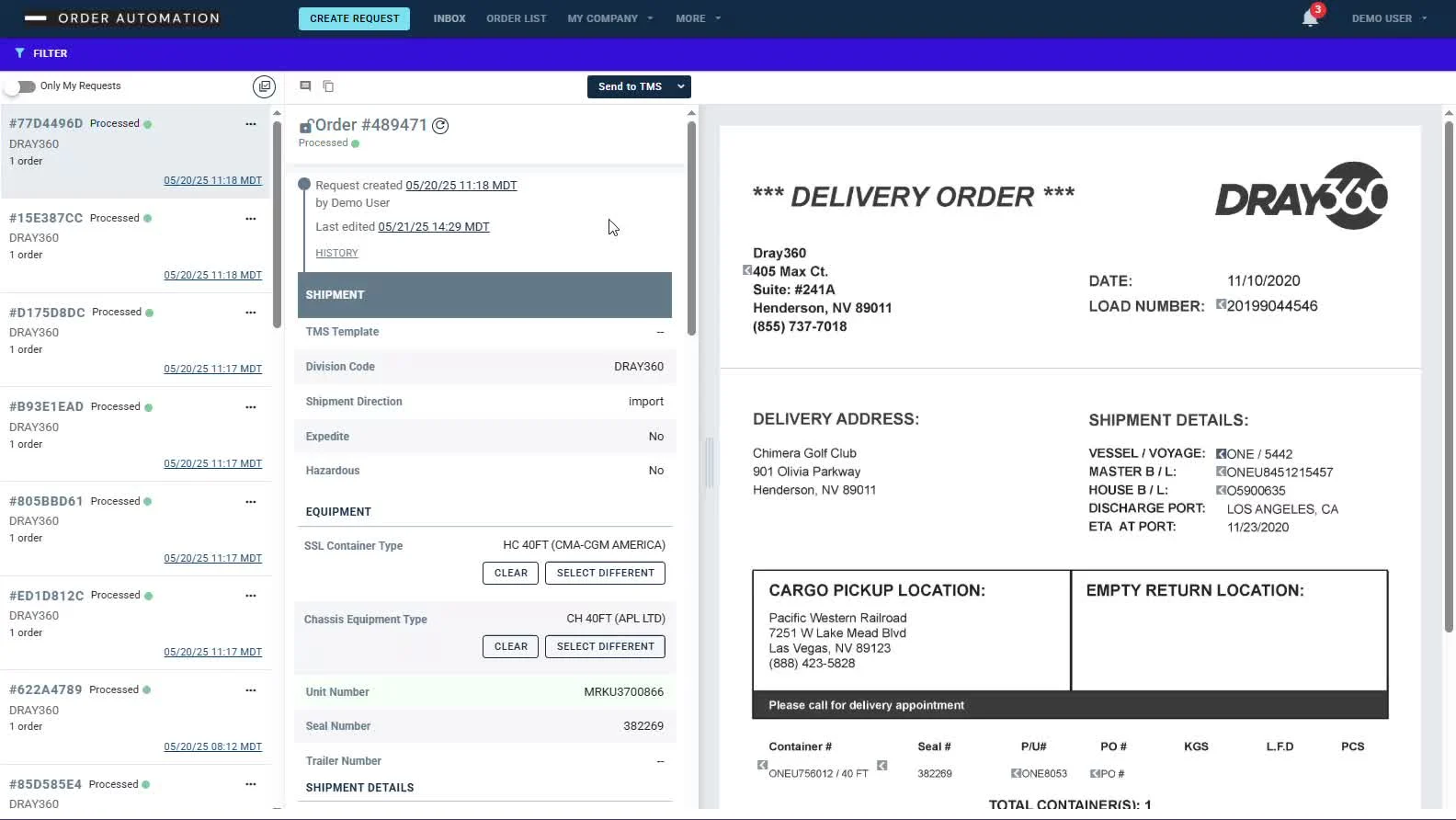Open the My Company dropdown menu
Image resolution: width=1456 pixels, height=820 pixels.
point(610,18)
